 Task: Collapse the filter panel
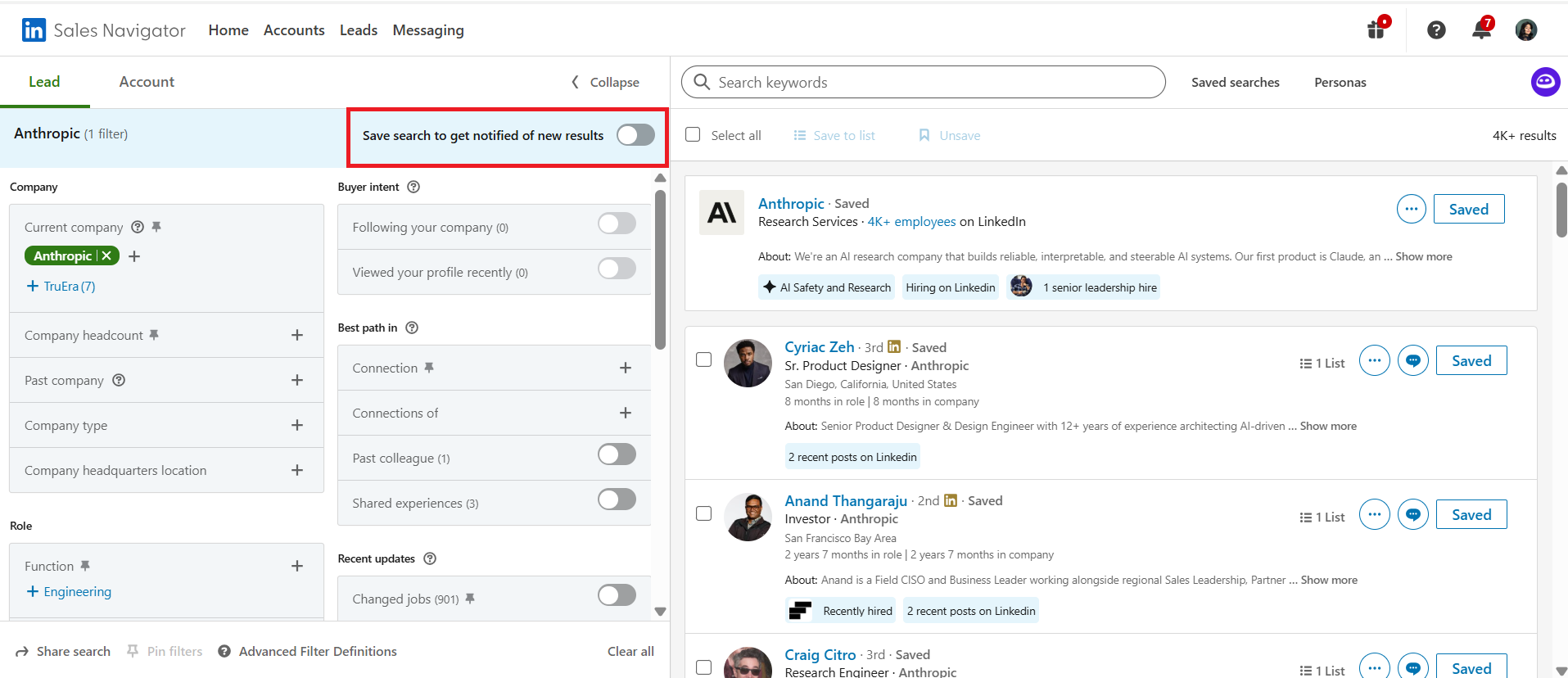605,82
